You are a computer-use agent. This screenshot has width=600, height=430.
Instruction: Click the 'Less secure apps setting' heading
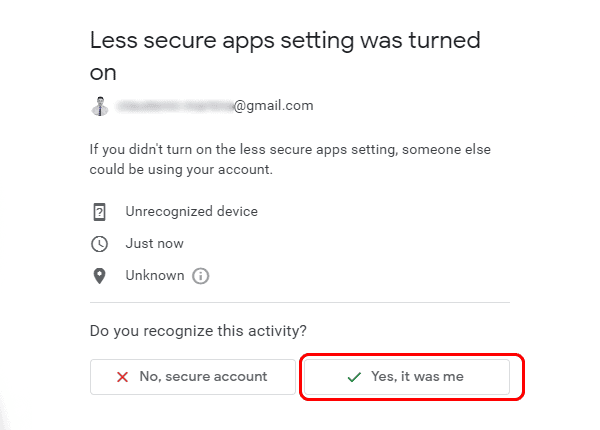tap(250, 41)
